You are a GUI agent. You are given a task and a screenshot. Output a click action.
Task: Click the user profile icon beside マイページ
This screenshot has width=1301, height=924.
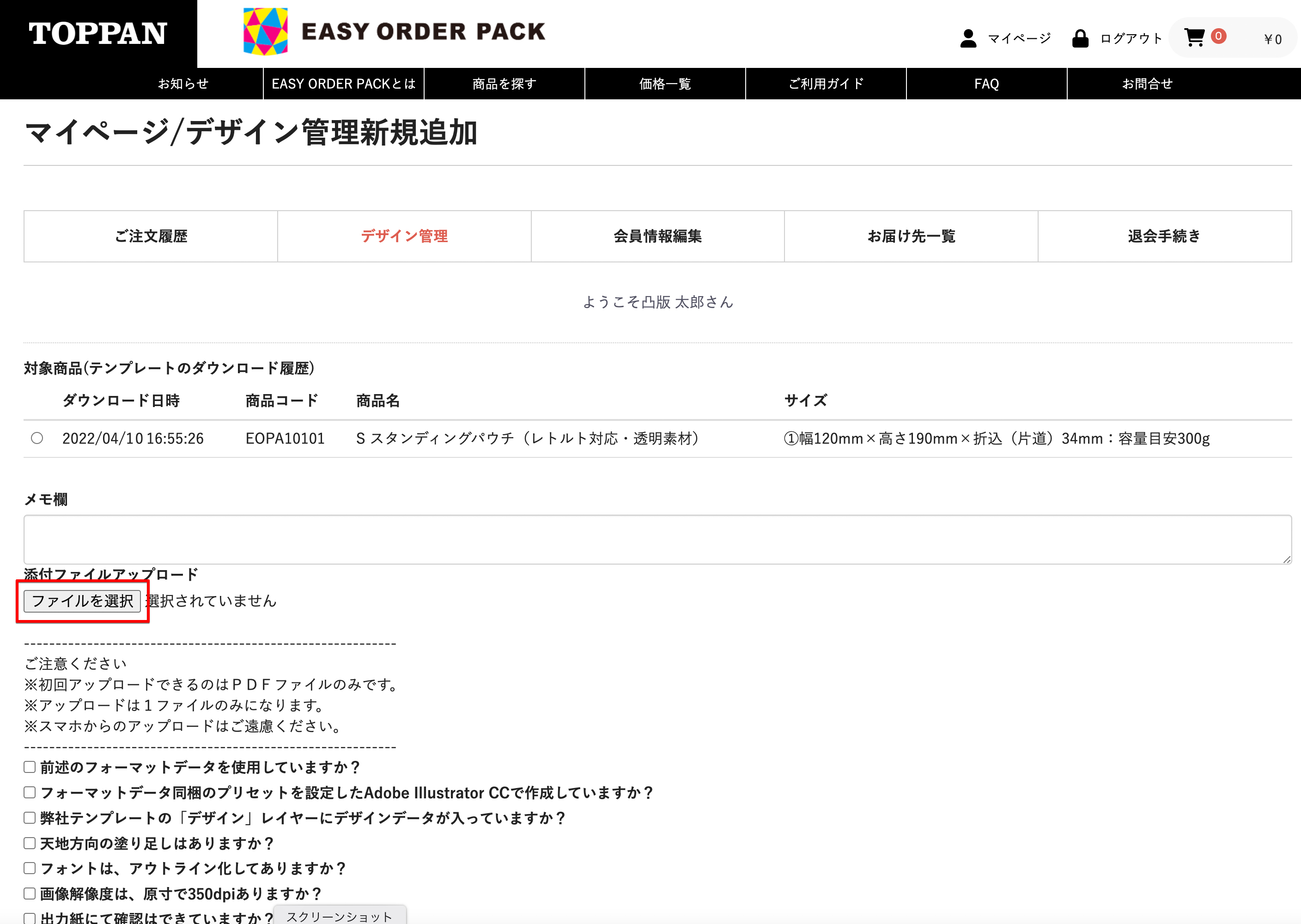coord(968,39)
